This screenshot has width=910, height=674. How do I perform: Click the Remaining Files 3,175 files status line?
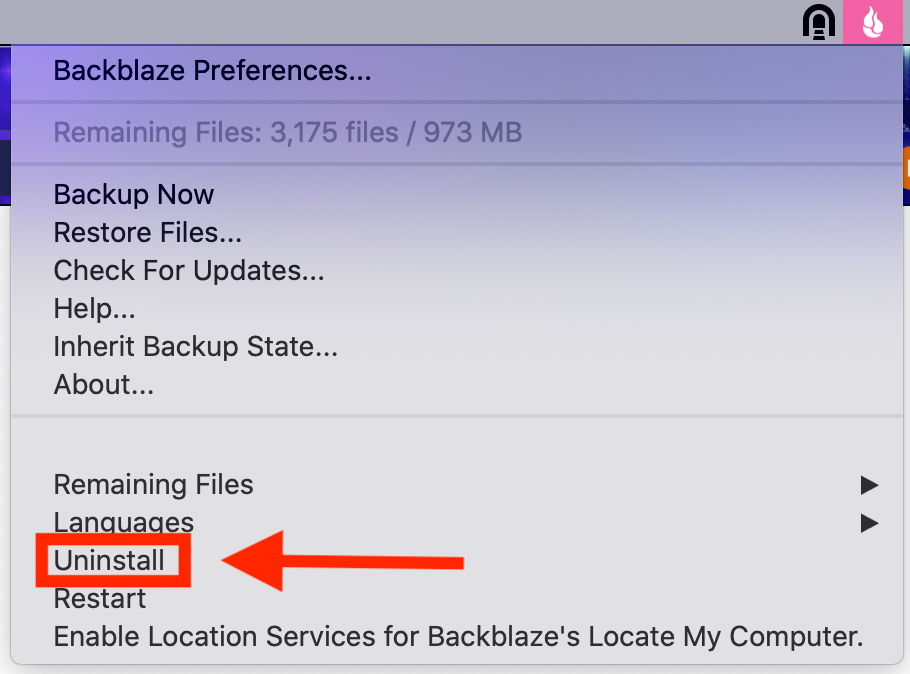pyautogui.click(x=288, y=132)
